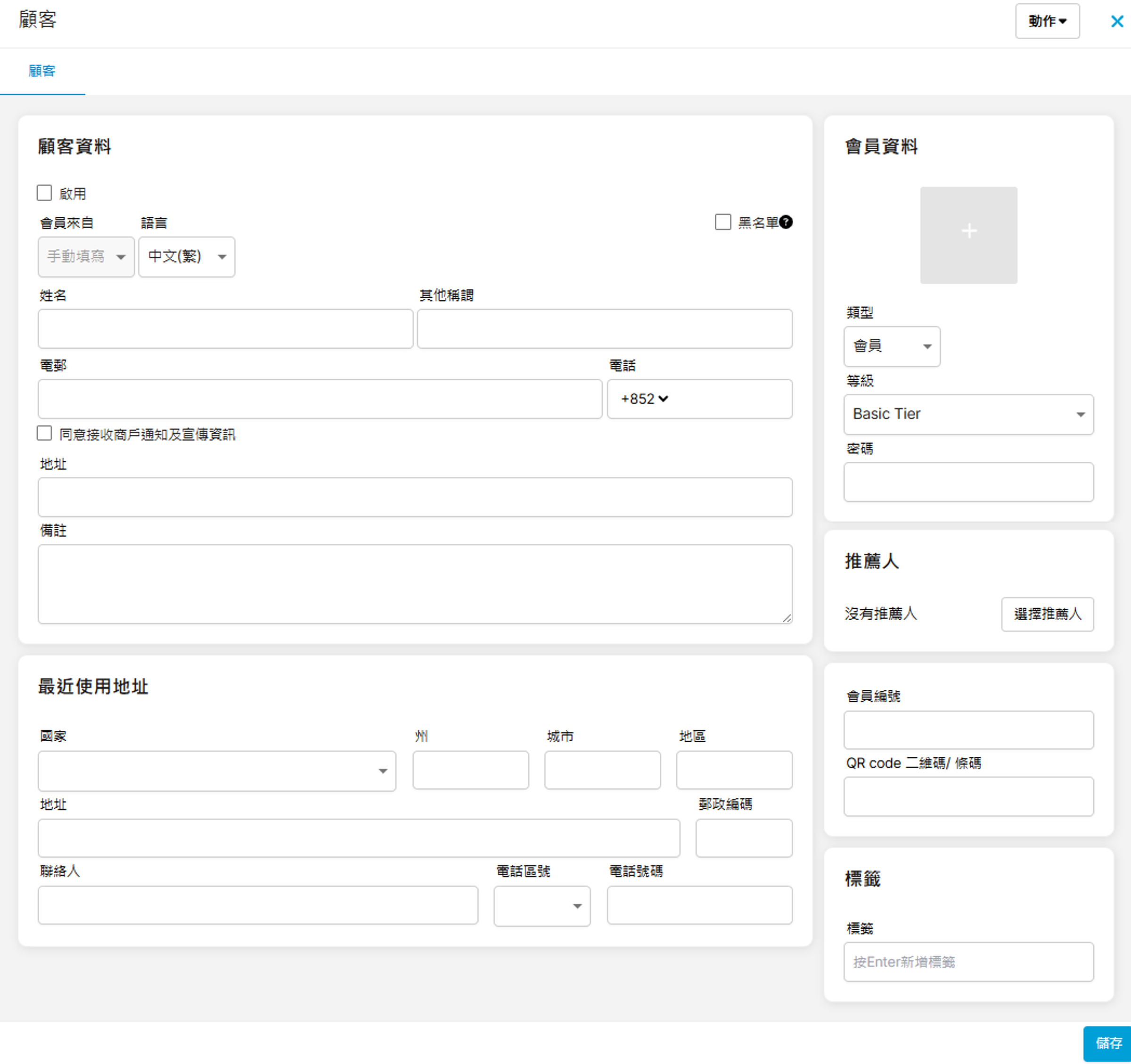The width and height of the screenshot is (1131, 1064).
Task: Switch to the 顧客 tab
Action: point(42,71)
